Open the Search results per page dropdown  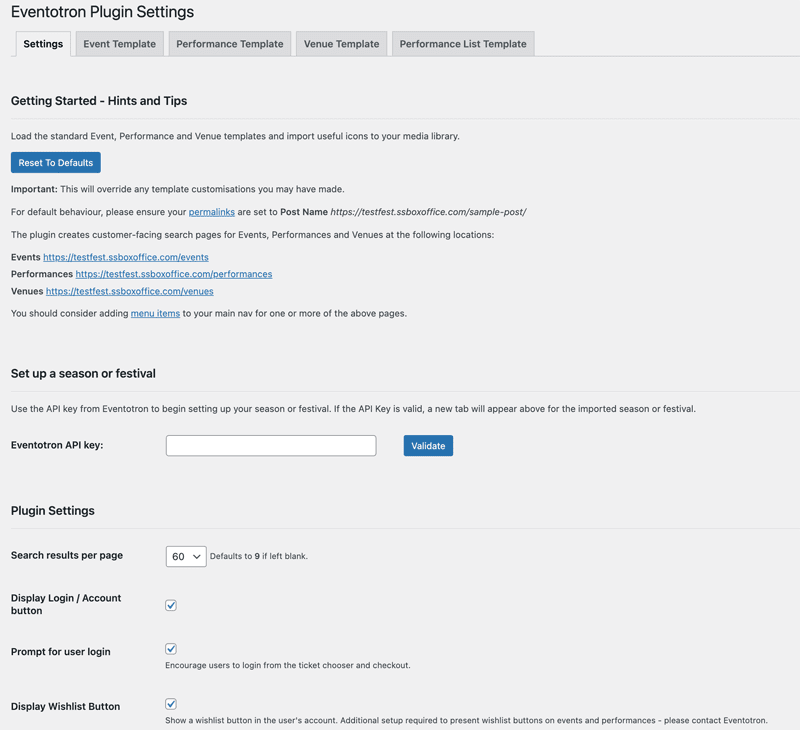pos(186,556)
